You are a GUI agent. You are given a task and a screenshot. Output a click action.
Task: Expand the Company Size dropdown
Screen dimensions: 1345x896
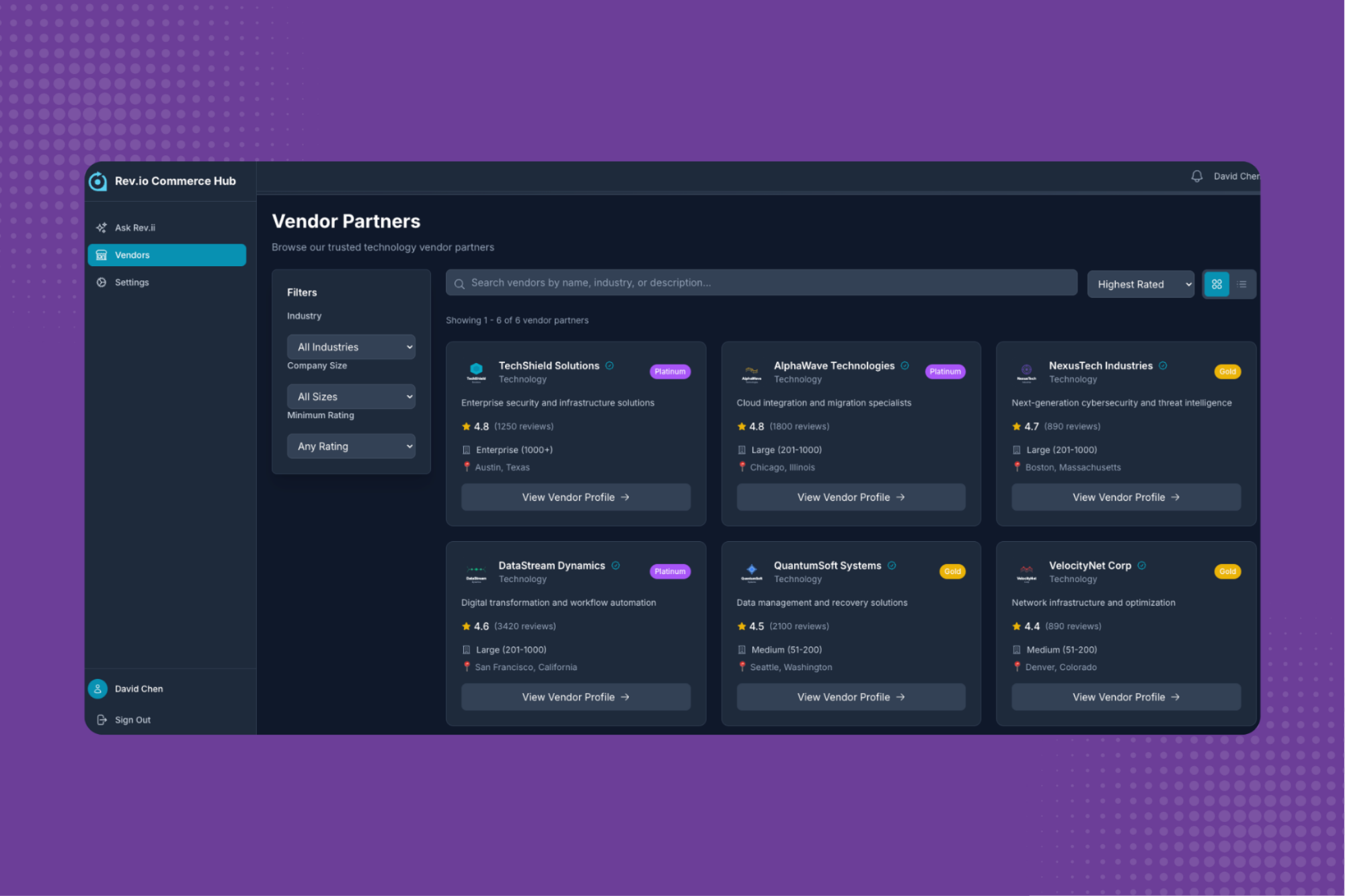point(351,396)
